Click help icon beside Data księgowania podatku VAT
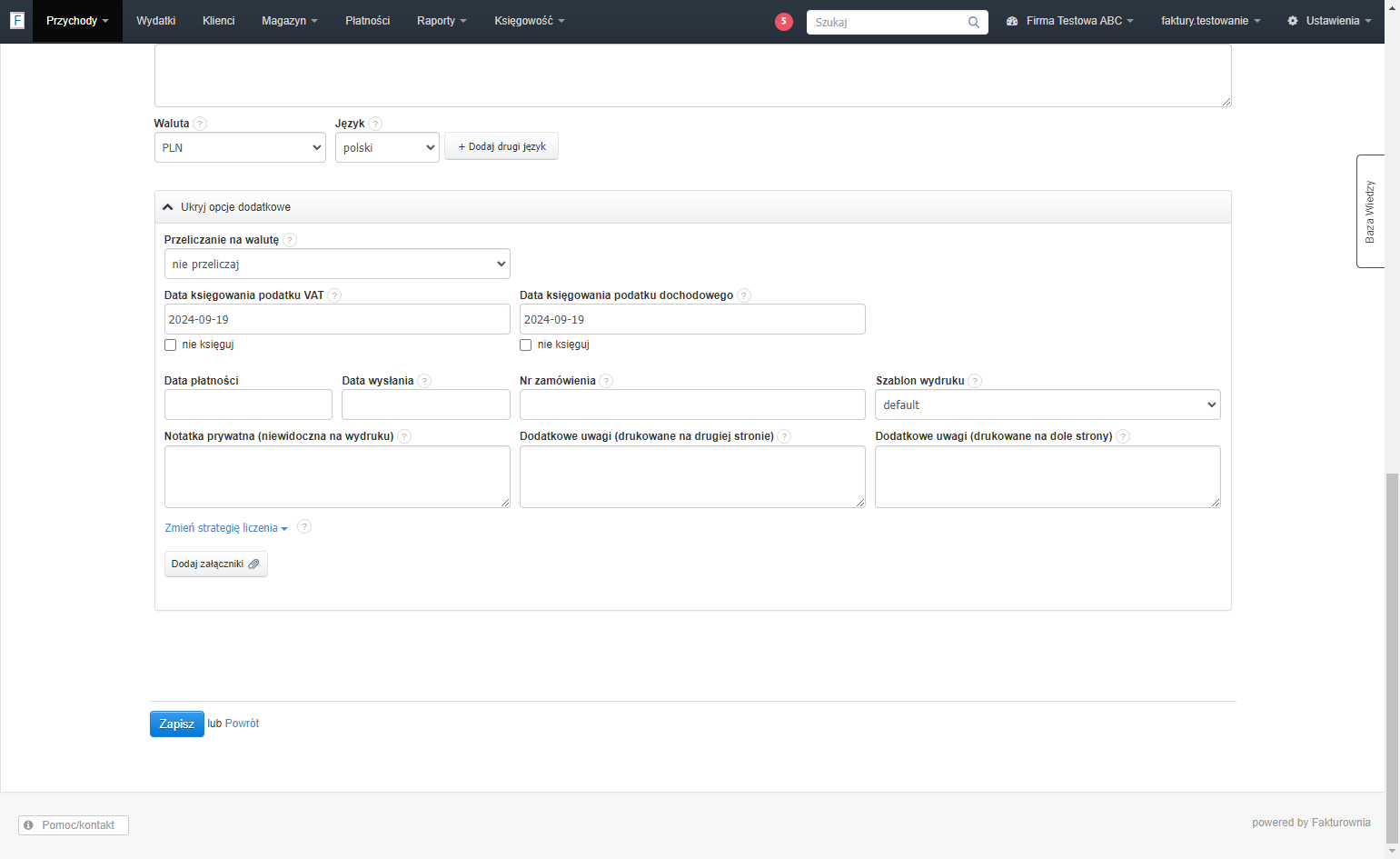Screen dimensions: 1400x859 [x=334, y=295]
